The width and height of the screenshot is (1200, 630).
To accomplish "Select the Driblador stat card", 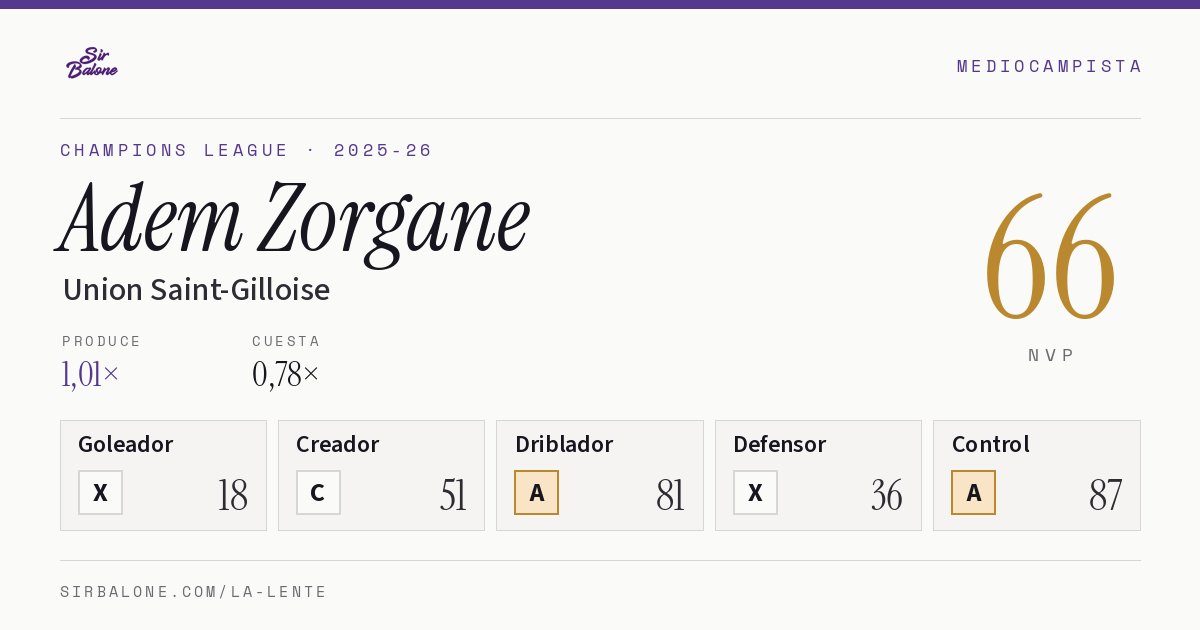I will coord(600,475).
